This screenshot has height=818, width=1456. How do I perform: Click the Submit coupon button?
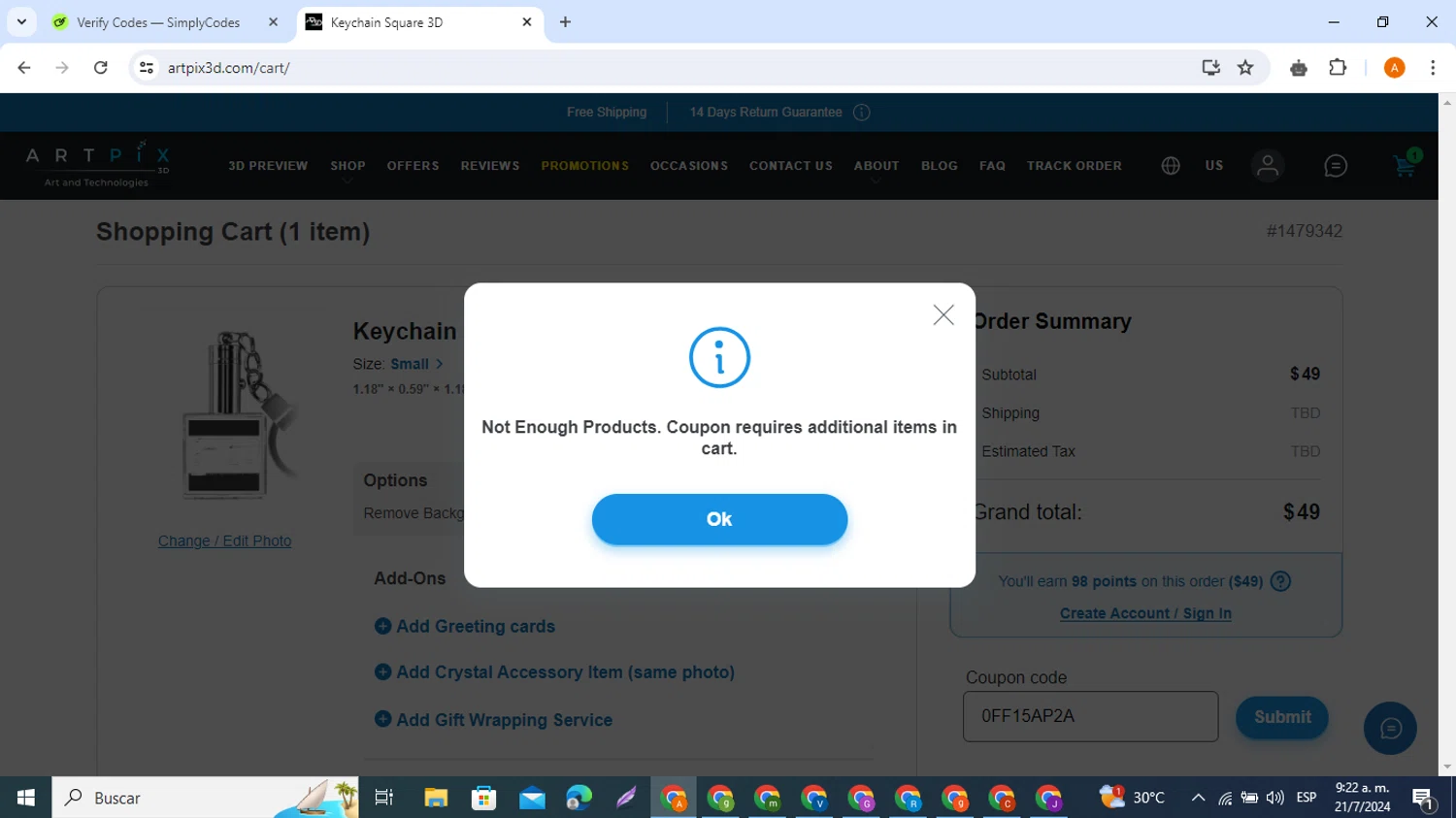[1281, 717]
